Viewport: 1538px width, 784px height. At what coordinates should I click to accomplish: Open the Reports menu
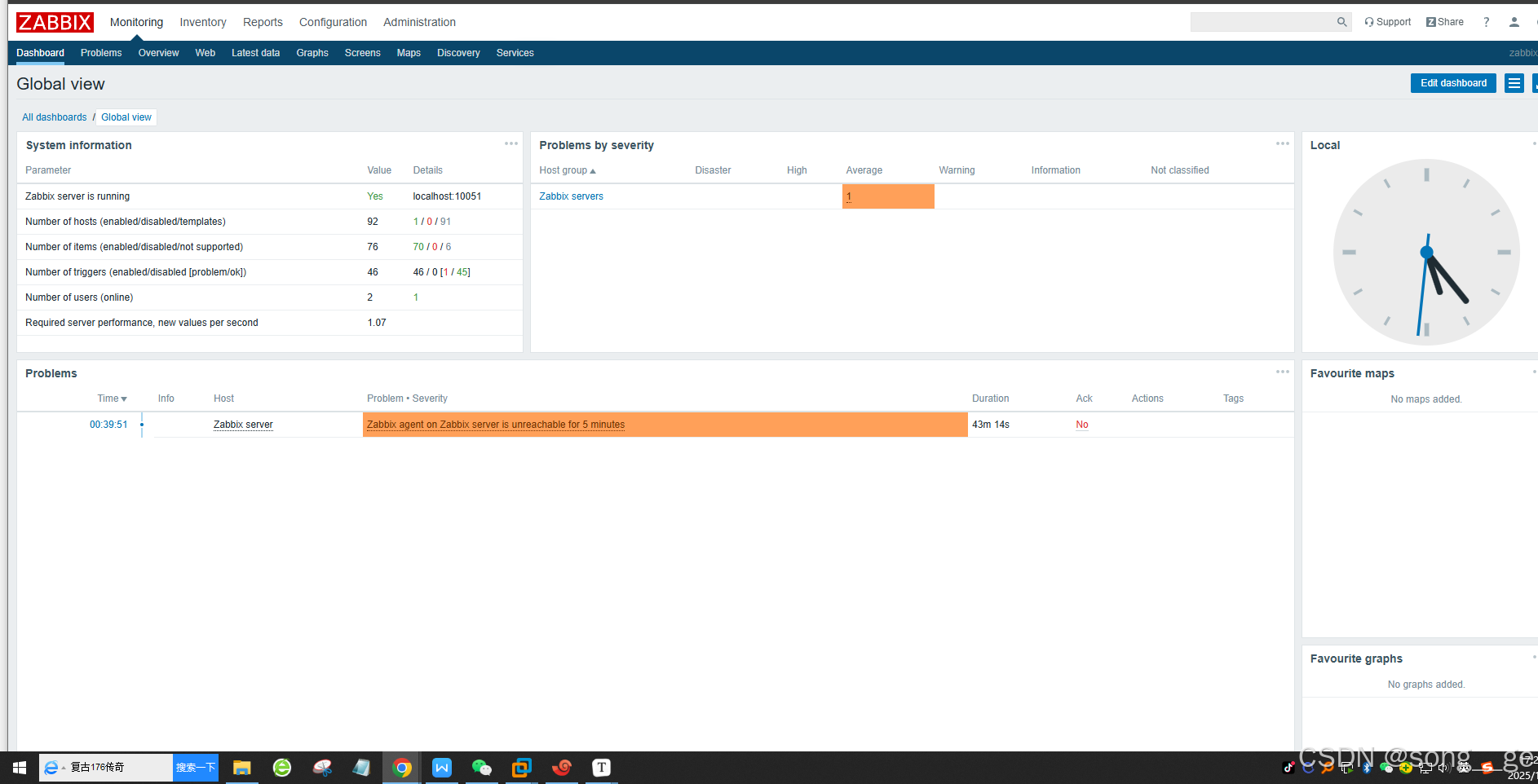point(263,22)
